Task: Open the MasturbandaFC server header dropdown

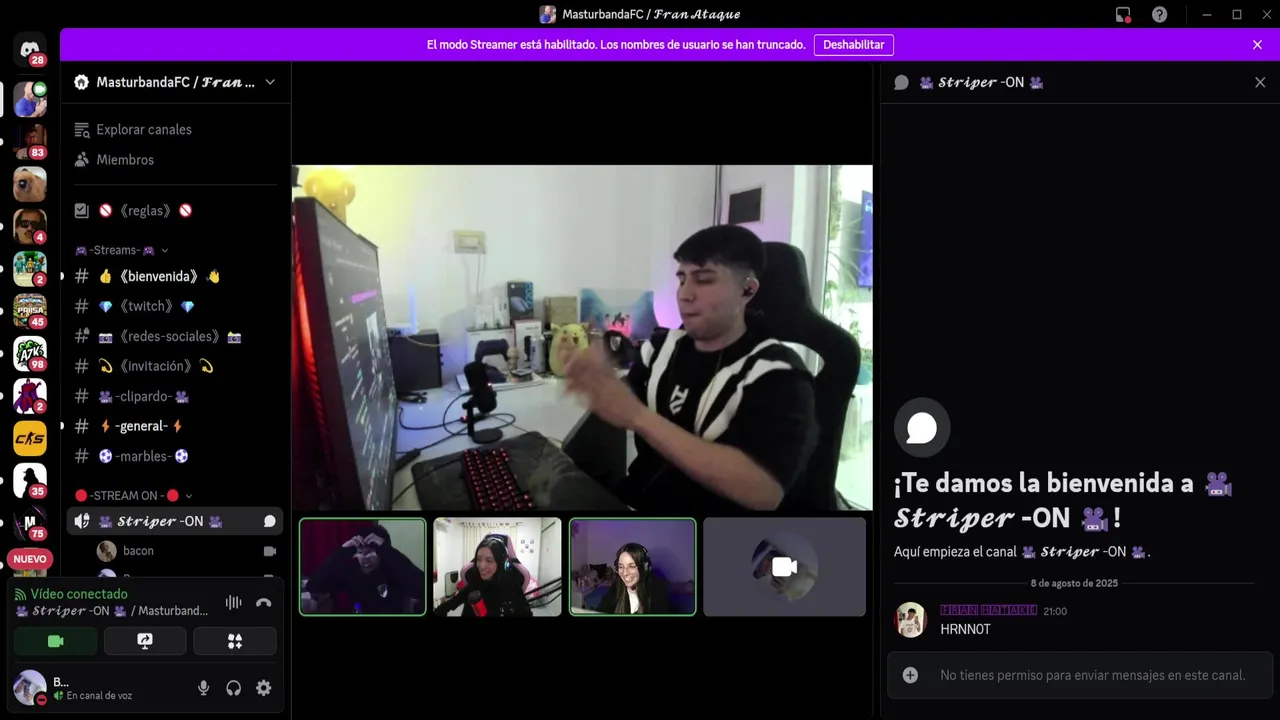Action: pyautogui.click(x=175, y=82)
